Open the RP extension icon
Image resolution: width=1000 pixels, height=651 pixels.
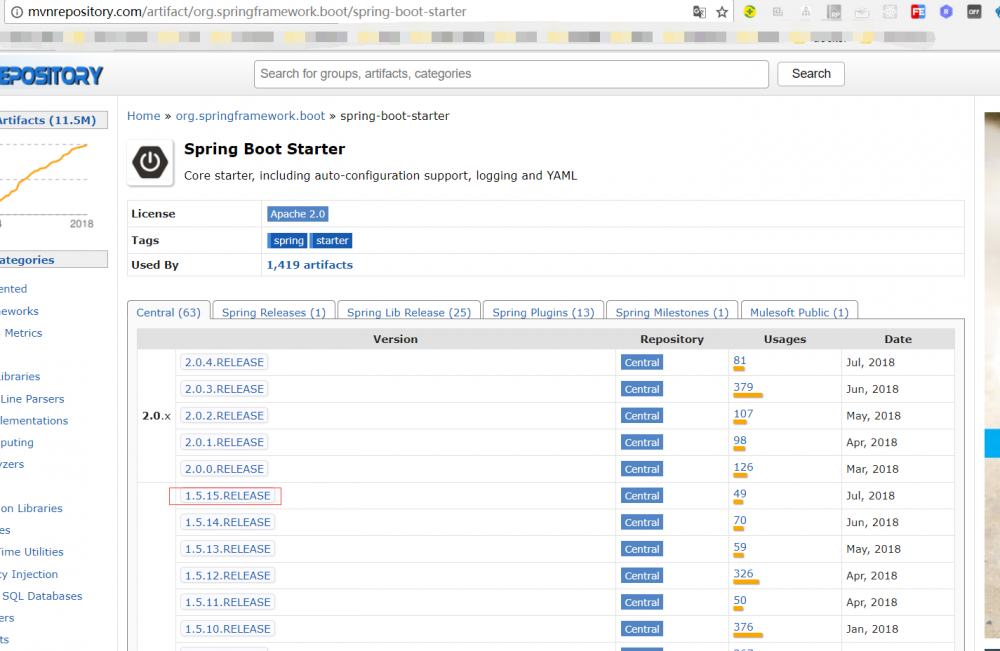click(x=834, y=11)
